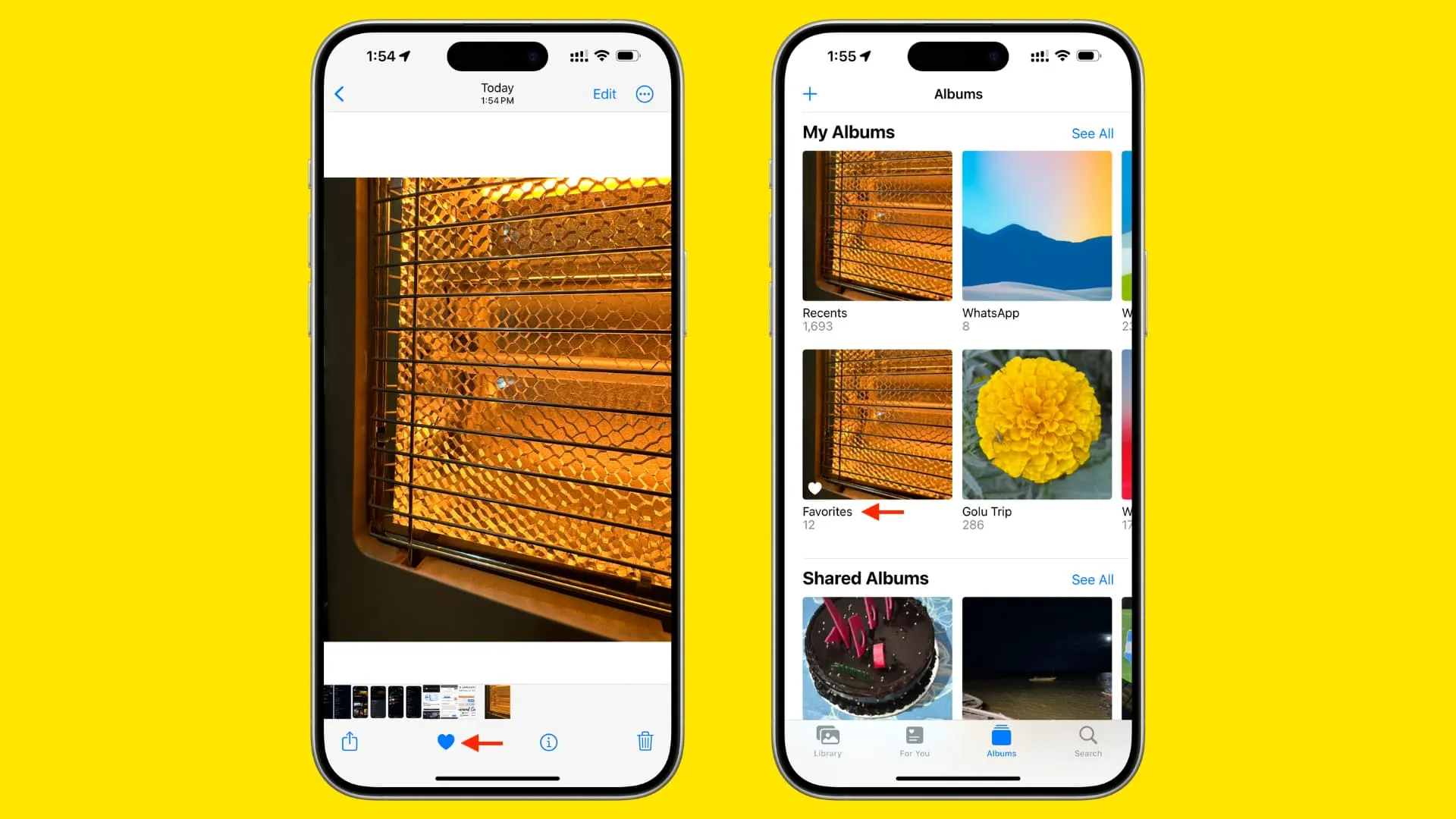The image size is (1456, 819).
Task: Tap See All under Shared Albums
Action: click(1091, 579)
